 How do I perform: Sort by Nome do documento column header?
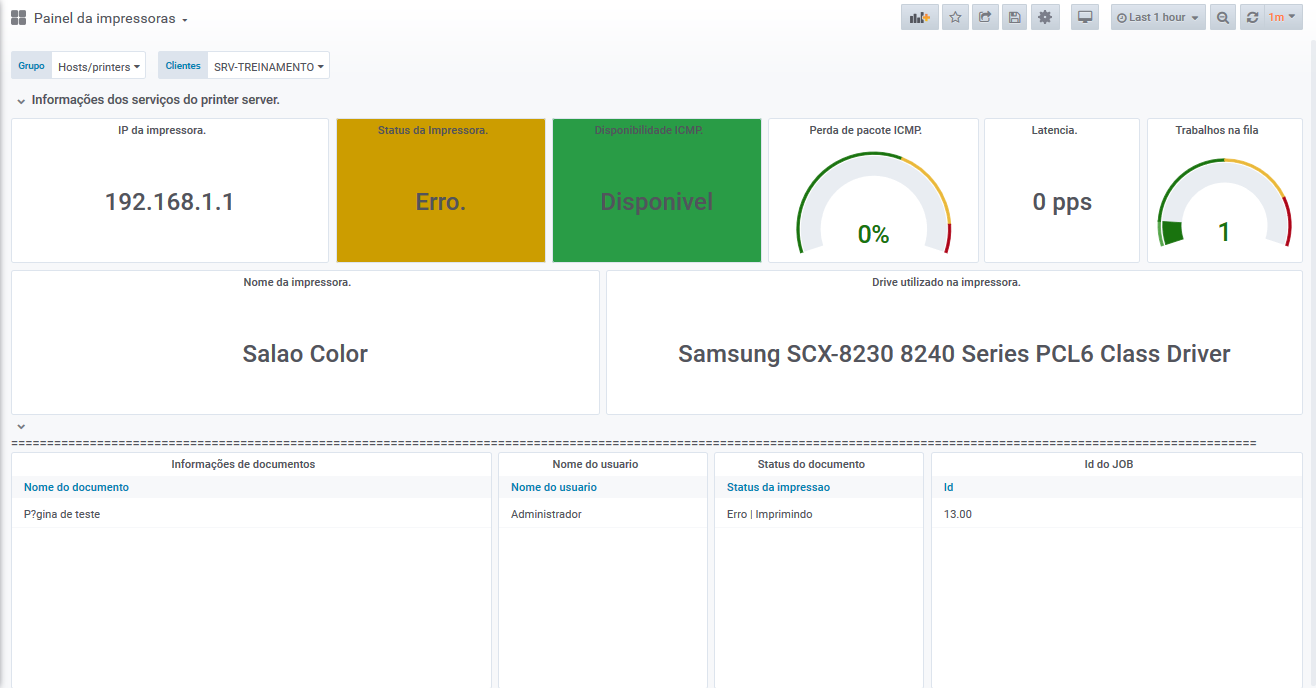point(76,487)
